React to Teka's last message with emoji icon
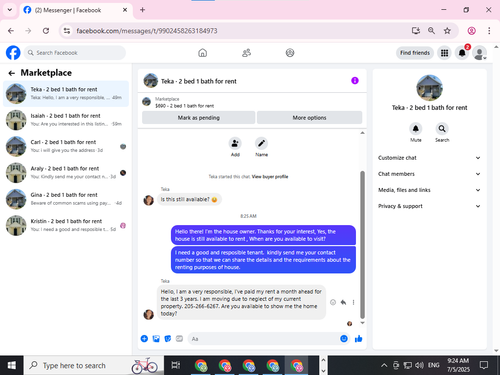The image size is (500, 375). point(333,302)
